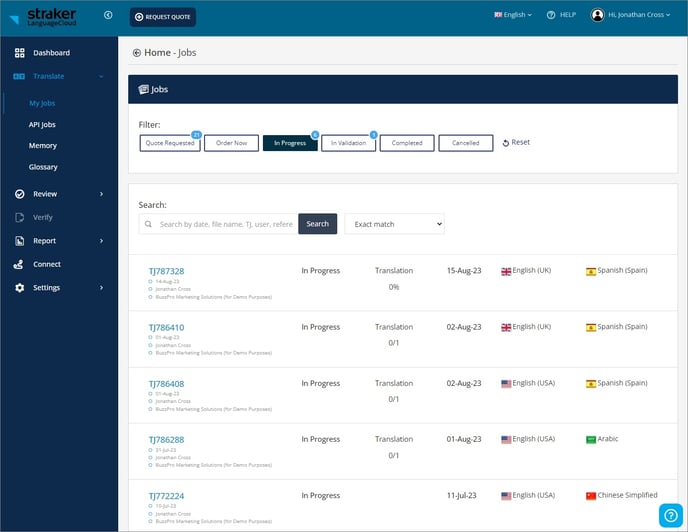Click the 15-Aug-23 date
The width and height of the screenshot is (688, 532).
coord(464,271)
